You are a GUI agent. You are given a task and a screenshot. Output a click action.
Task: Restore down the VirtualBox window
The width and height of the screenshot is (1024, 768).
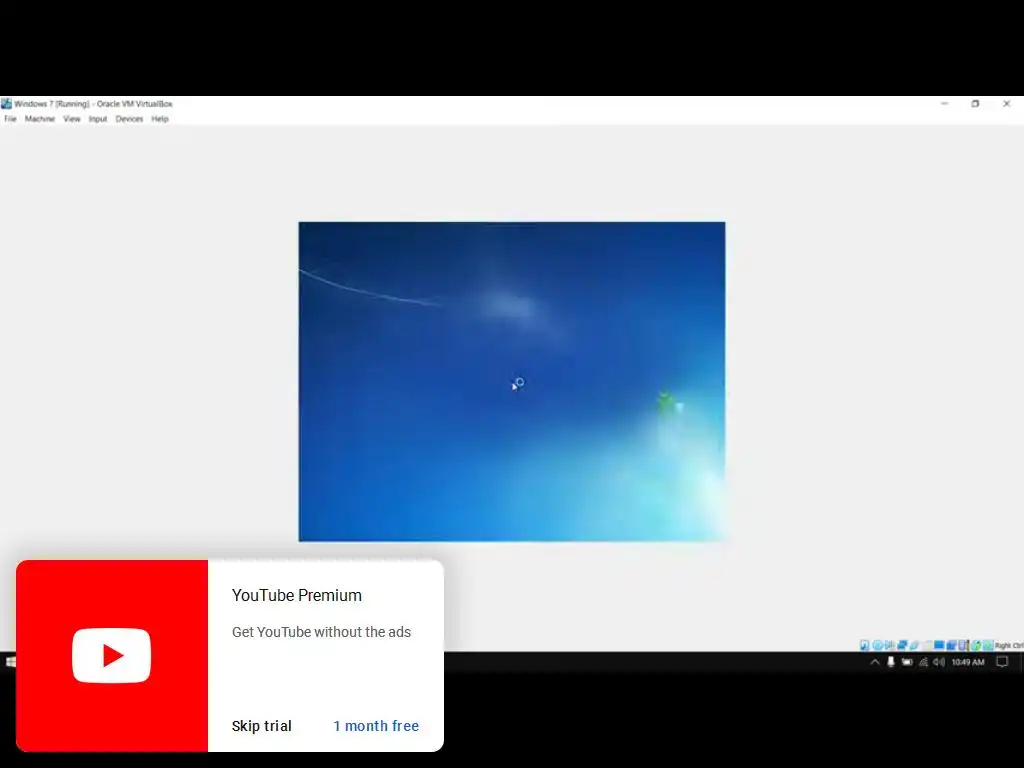975,103
